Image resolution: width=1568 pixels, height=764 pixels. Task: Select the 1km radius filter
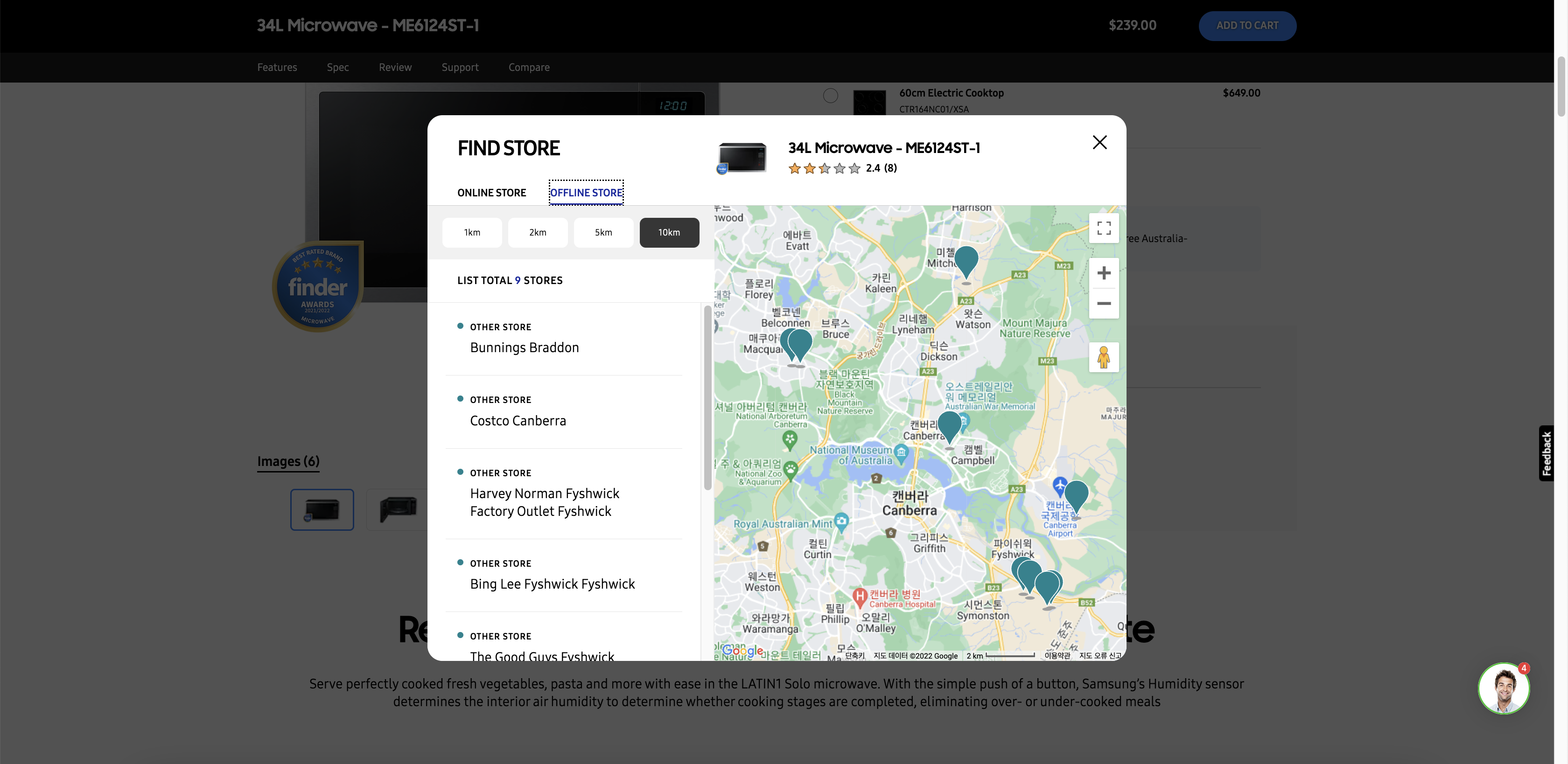(472, 232)
